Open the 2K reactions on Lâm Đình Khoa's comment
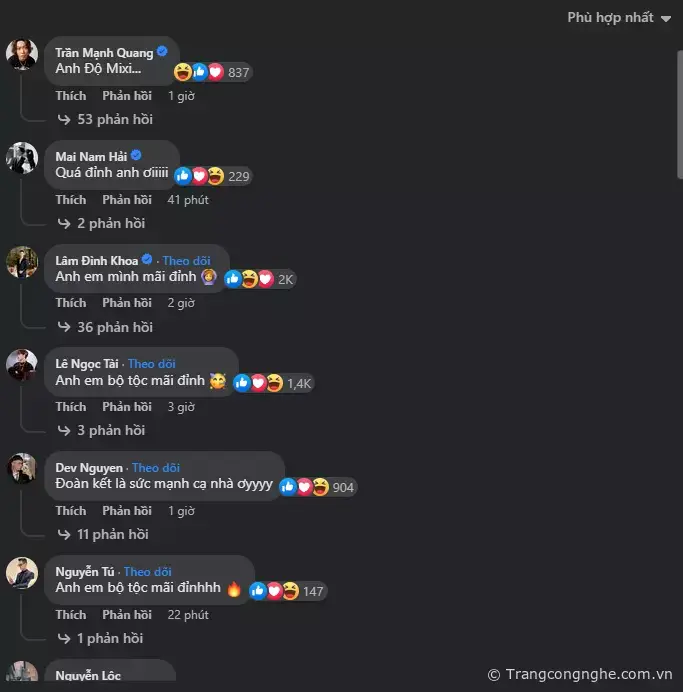The width and height of the screenshot is (683, 692). click(259, 279)
